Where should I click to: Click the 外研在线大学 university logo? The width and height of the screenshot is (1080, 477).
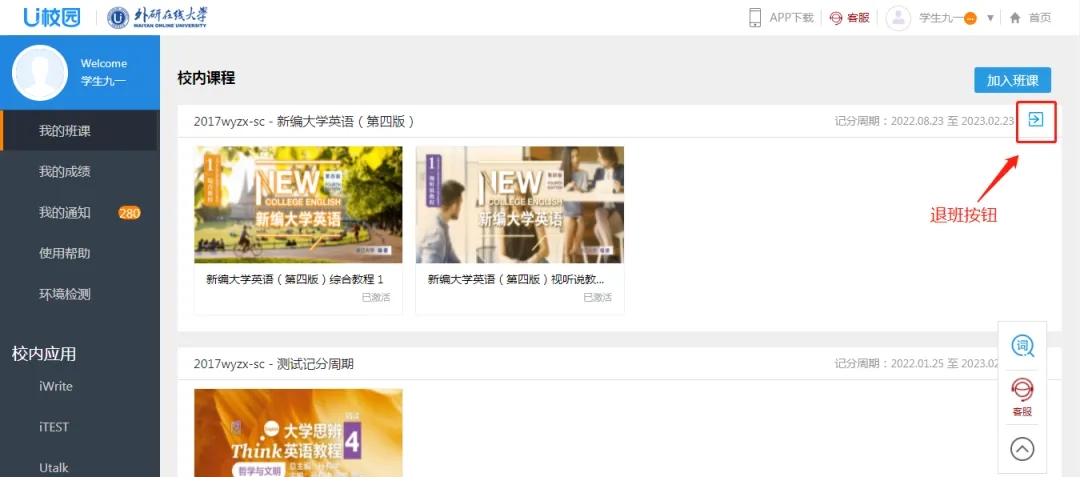[x=158, y=17]
